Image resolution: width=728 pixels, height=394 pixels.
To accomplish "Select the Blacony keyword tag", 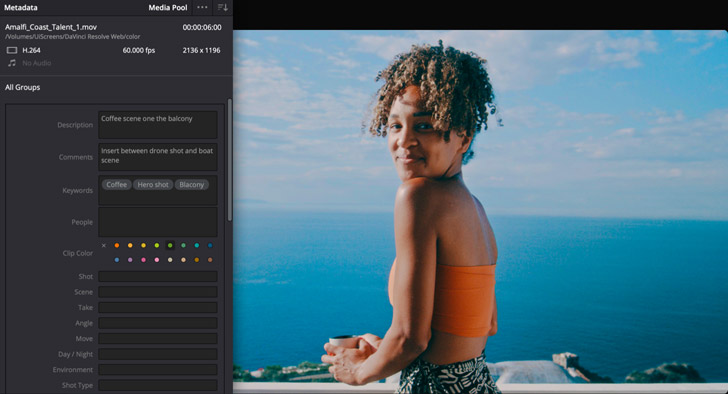I will (191, 185).
